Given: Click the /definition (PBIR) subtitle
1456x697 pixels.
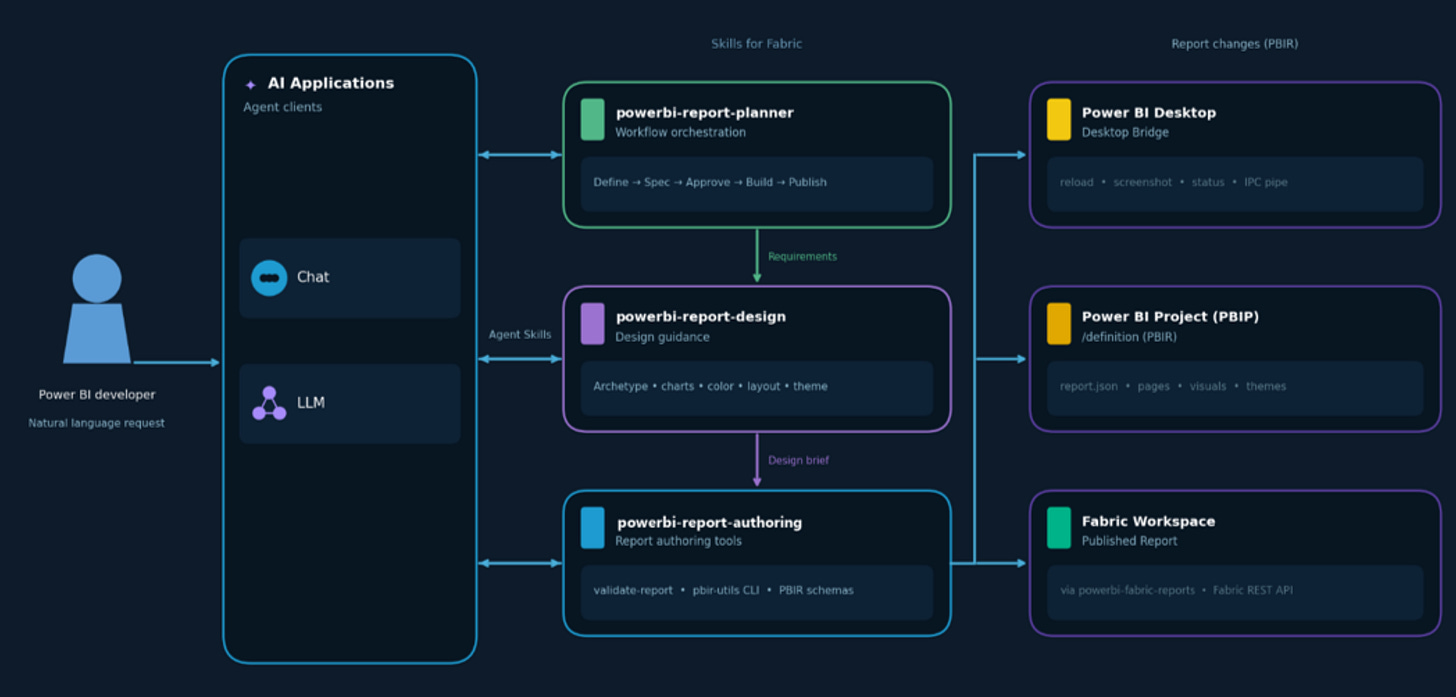Looking at the screenshot, I should click(x=1129, y=337).
